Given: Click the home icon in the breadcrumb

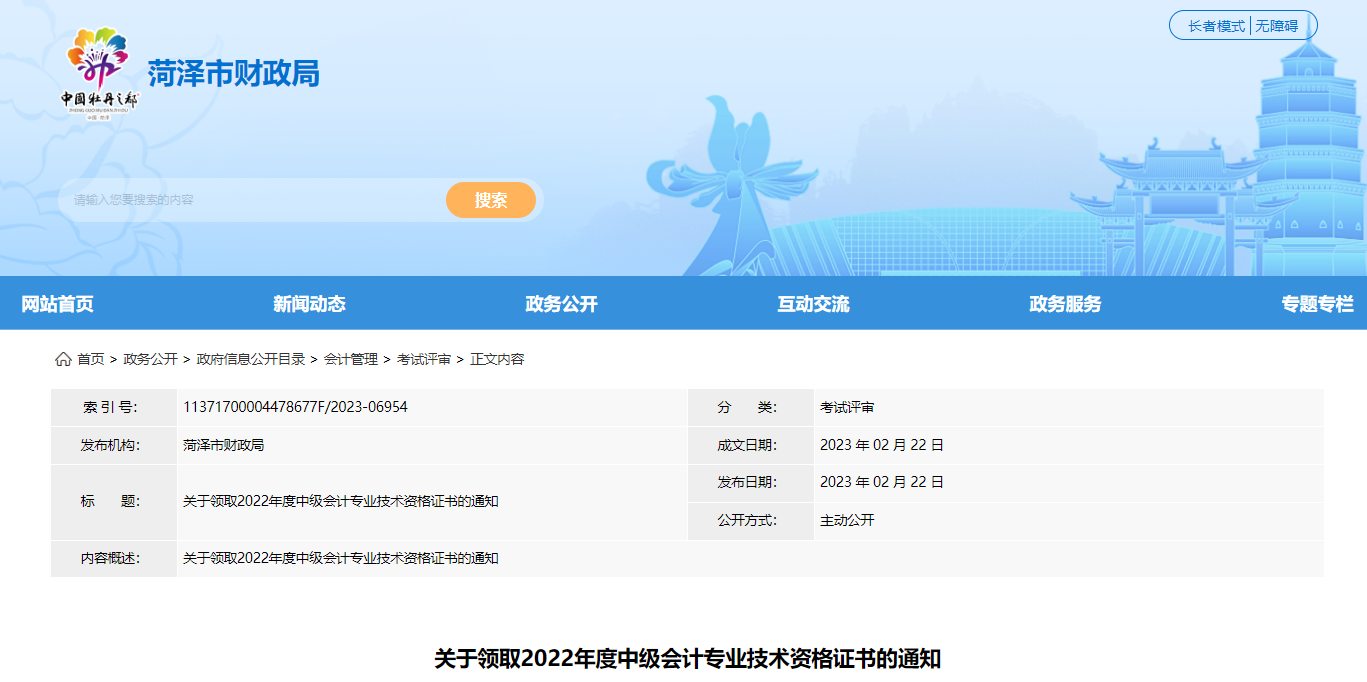Looking at the screenshot, I should pos(60,359).
